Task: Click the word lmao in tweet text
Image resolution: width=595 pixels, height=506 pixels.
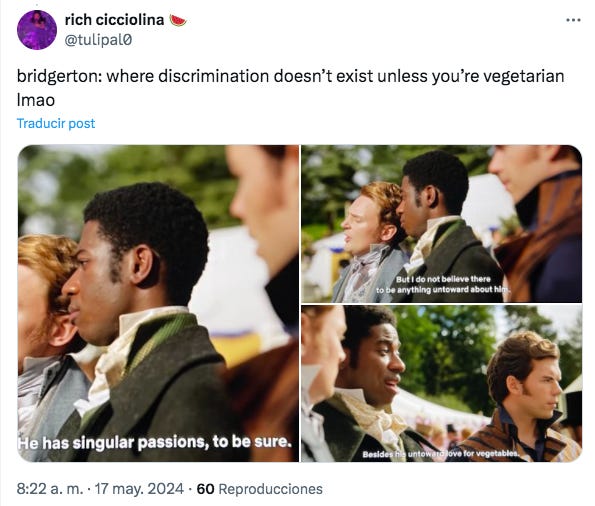Action: pos(36,101)
